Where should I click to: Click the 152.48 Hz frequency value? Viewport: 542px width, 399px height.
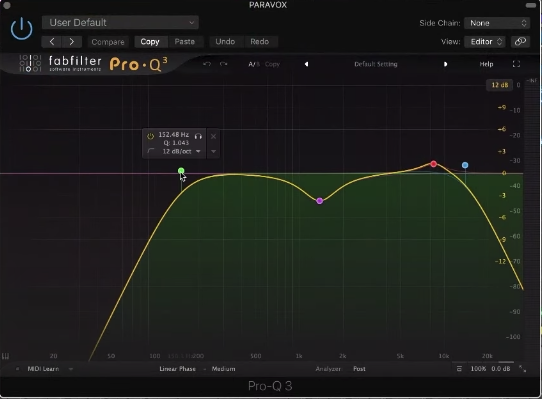(x=174, y=134)
